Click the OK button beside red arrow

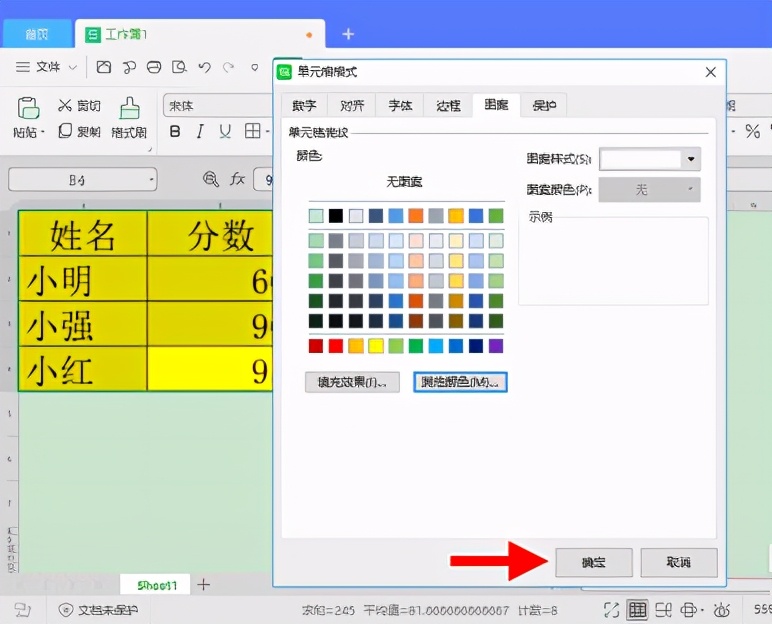594,562
